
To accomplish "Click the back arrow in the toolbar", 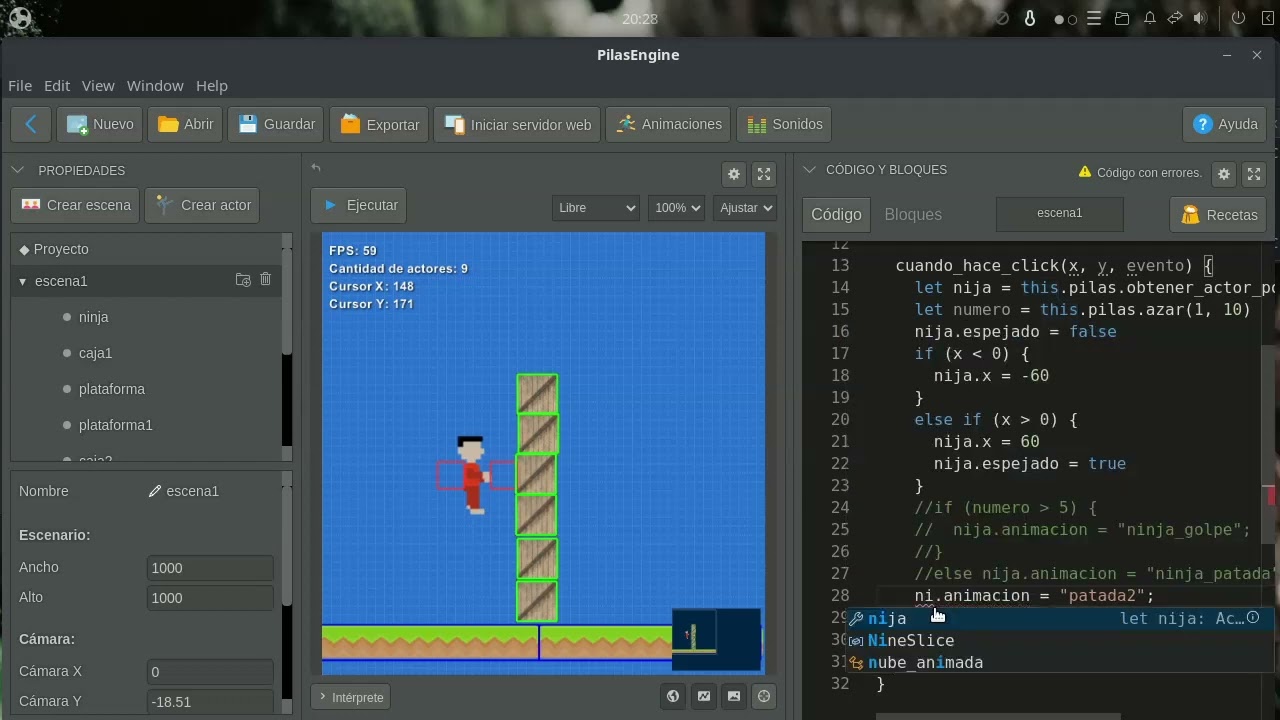I will 31,124.
